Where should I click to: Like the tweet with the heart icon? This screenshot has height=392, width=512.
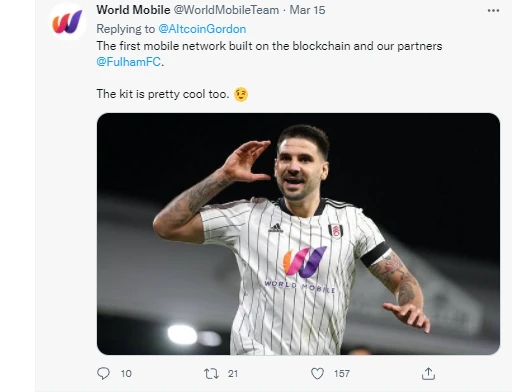tap(317, 374)
